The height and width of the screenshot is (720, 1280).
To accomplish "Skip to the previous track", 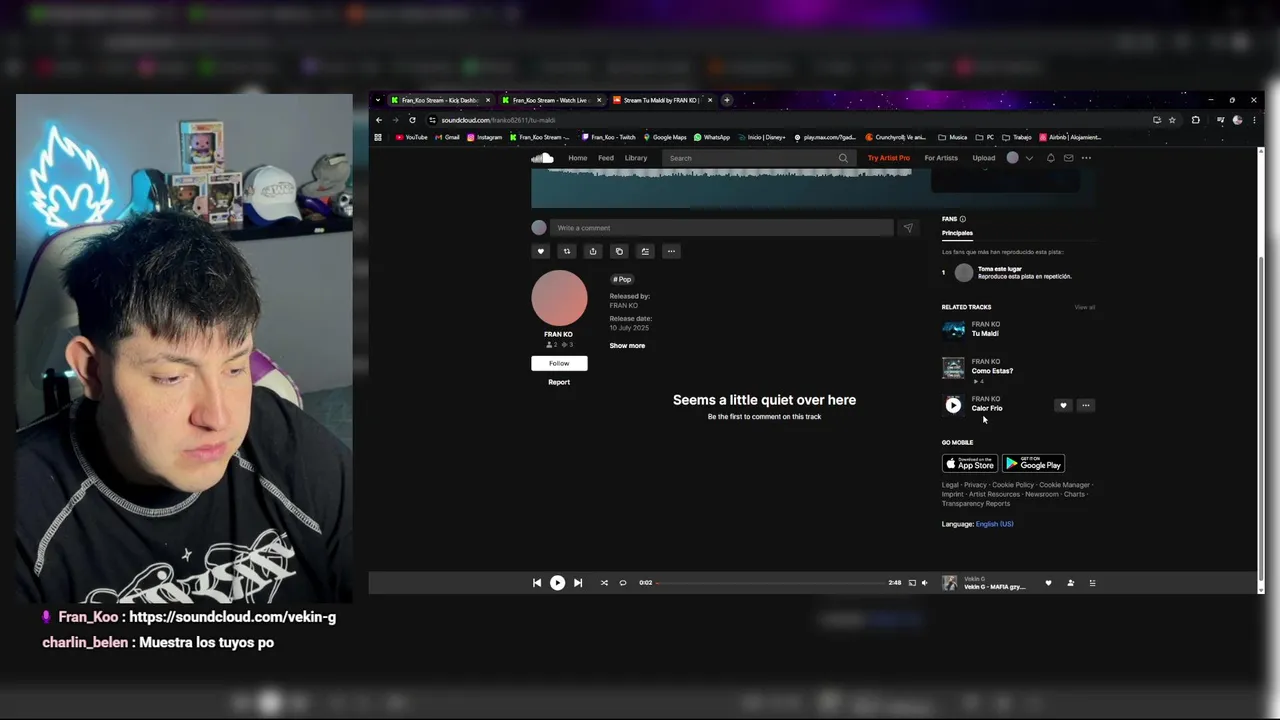I will pos(537,583).
